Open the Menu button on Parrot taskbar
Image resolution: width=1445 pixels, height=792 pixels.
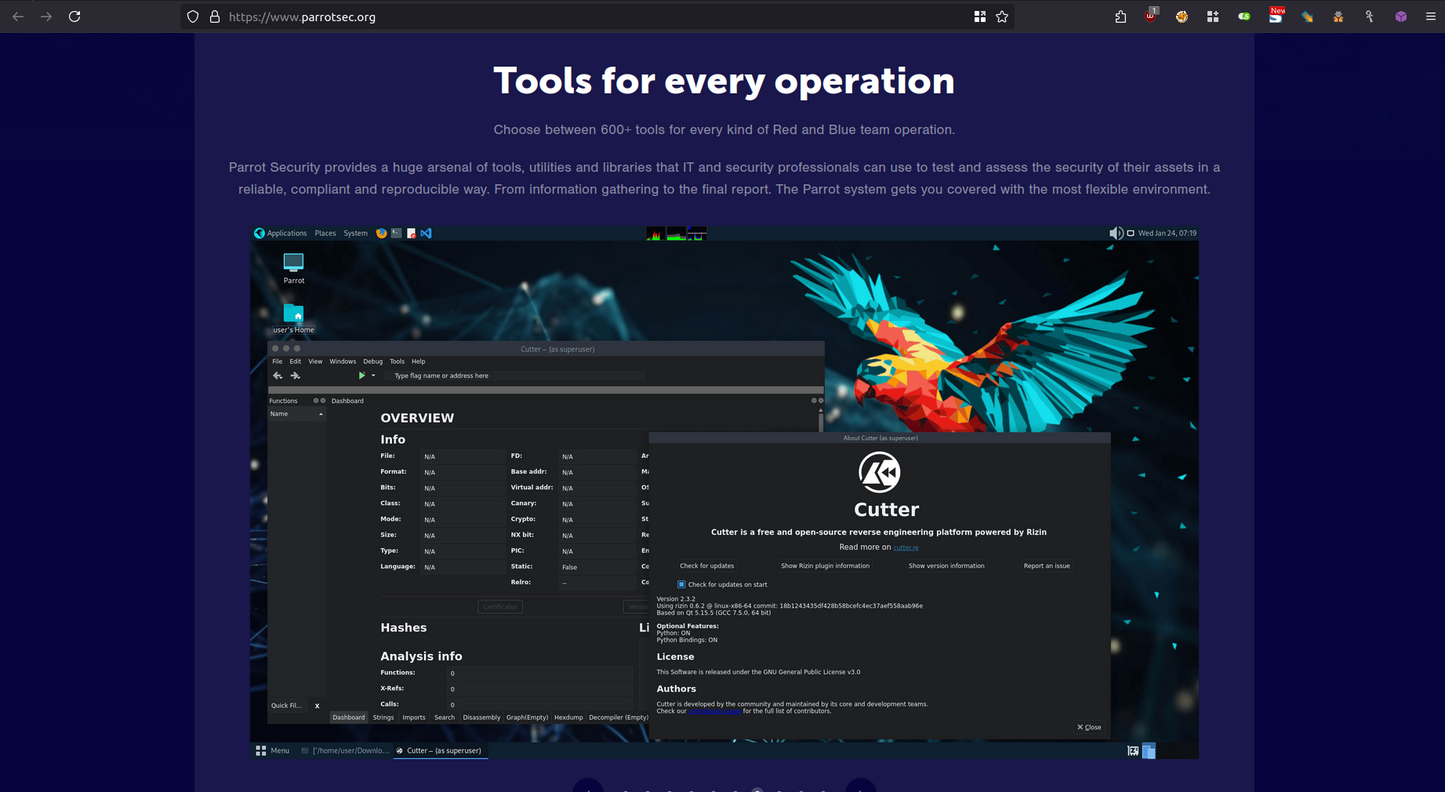272,750
